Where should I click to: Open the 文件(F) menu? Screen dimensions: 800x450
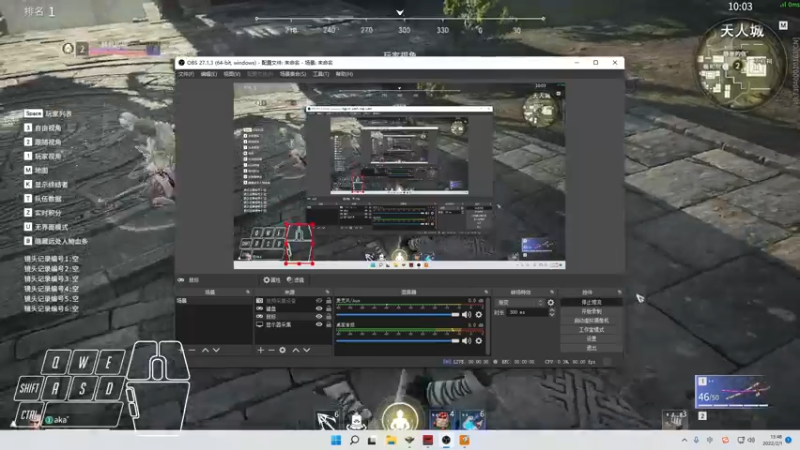(x=186, y=74)
